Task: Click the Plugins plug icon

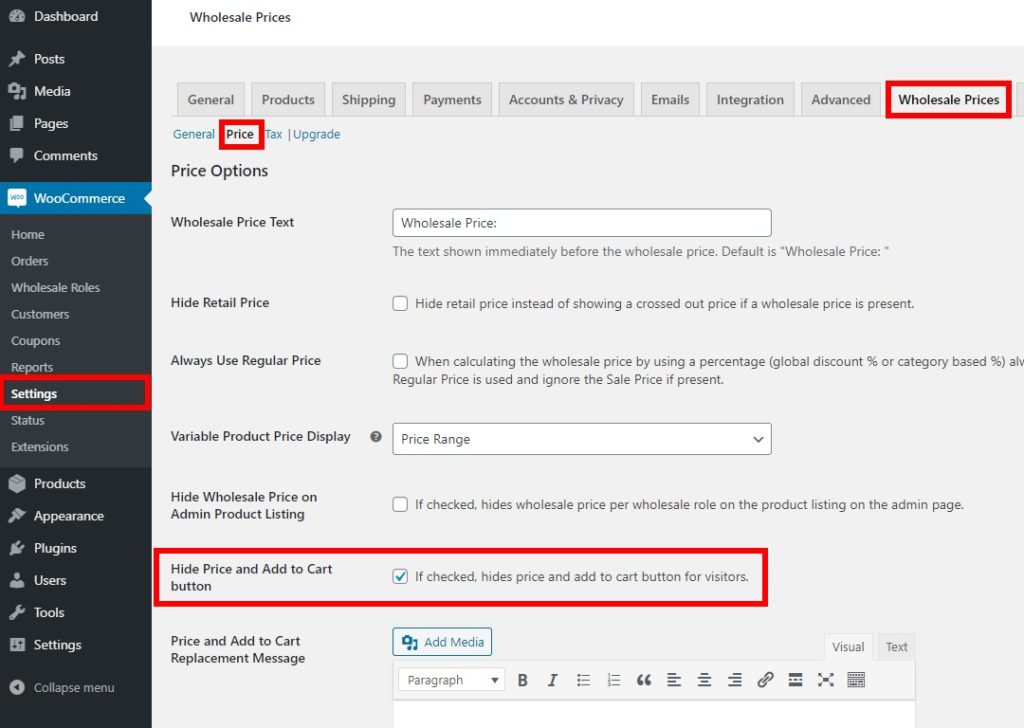Action: [x=17, y=548]
